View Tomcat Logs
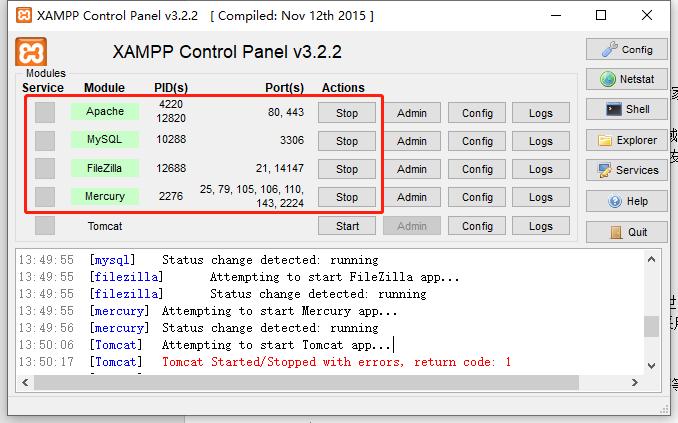 point(541,226)
